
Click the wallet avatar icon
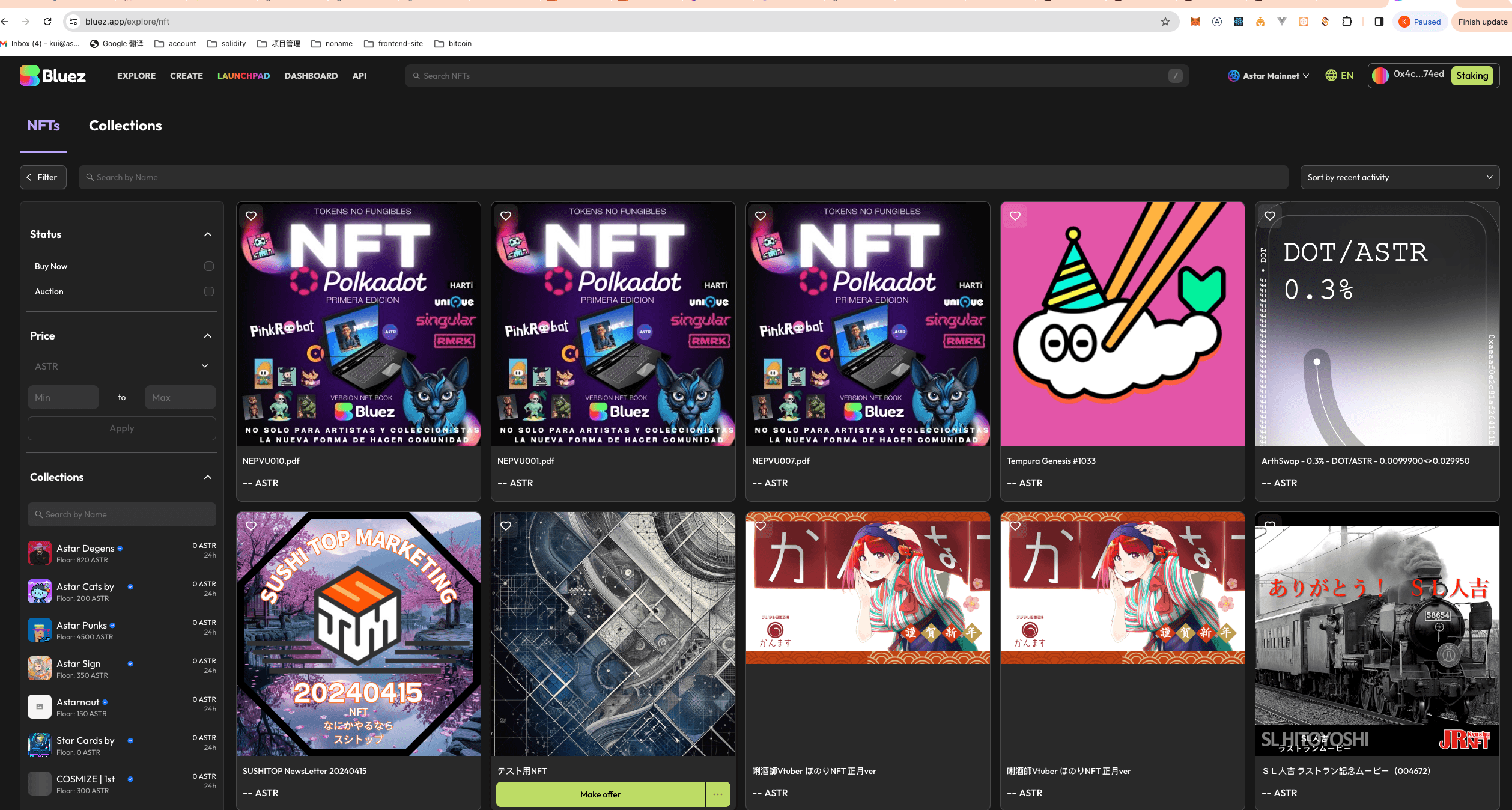[1380, 76]
